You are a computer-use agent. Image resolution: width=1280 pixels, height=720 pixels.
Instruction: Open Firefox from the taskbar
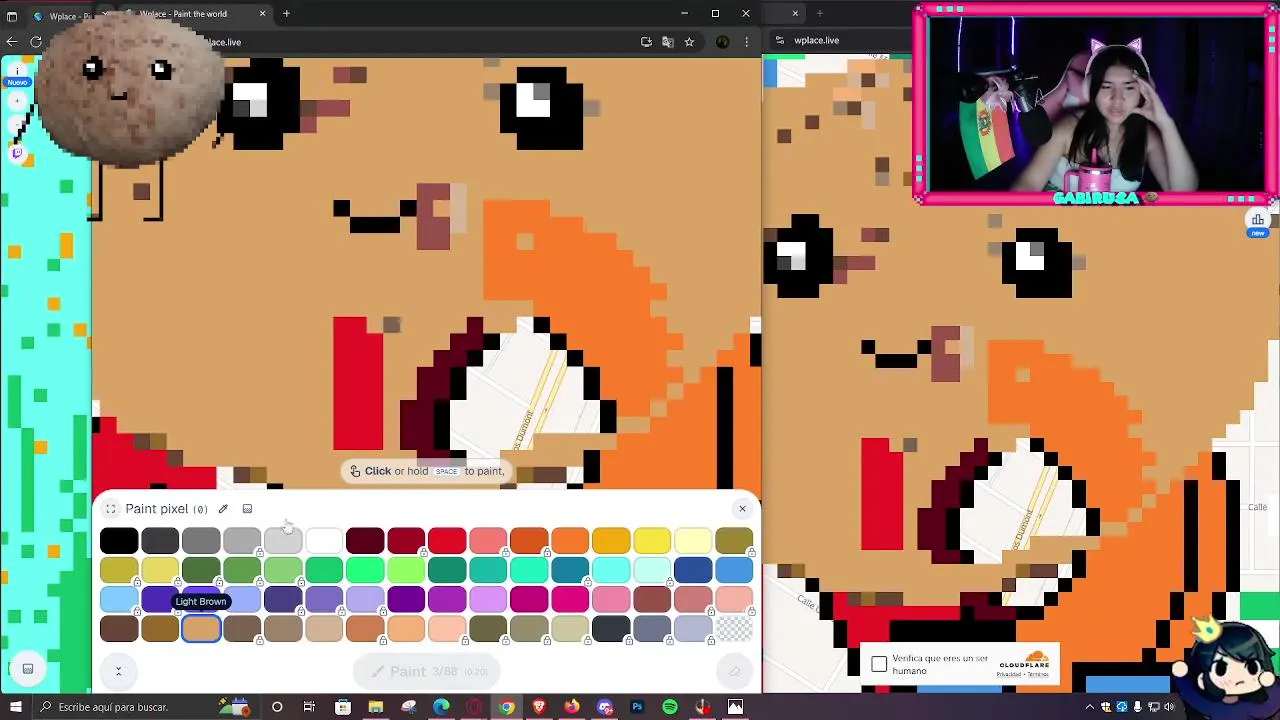click(x=572, y=707)
